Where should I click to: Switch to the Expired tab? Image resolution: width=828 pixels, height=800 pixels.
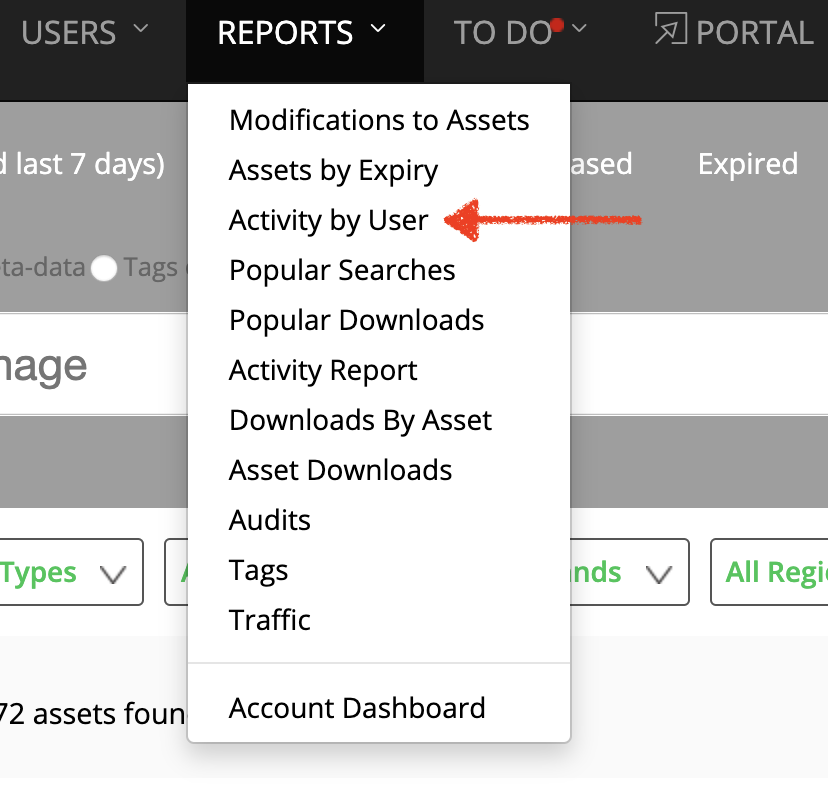[747, 164]
